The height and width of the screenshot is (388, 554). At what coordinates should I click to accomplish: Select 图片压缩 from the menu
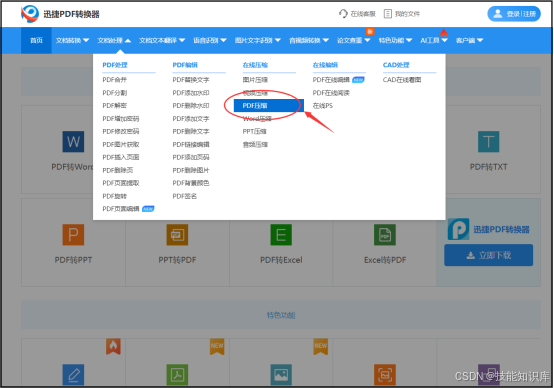point(255,80)
